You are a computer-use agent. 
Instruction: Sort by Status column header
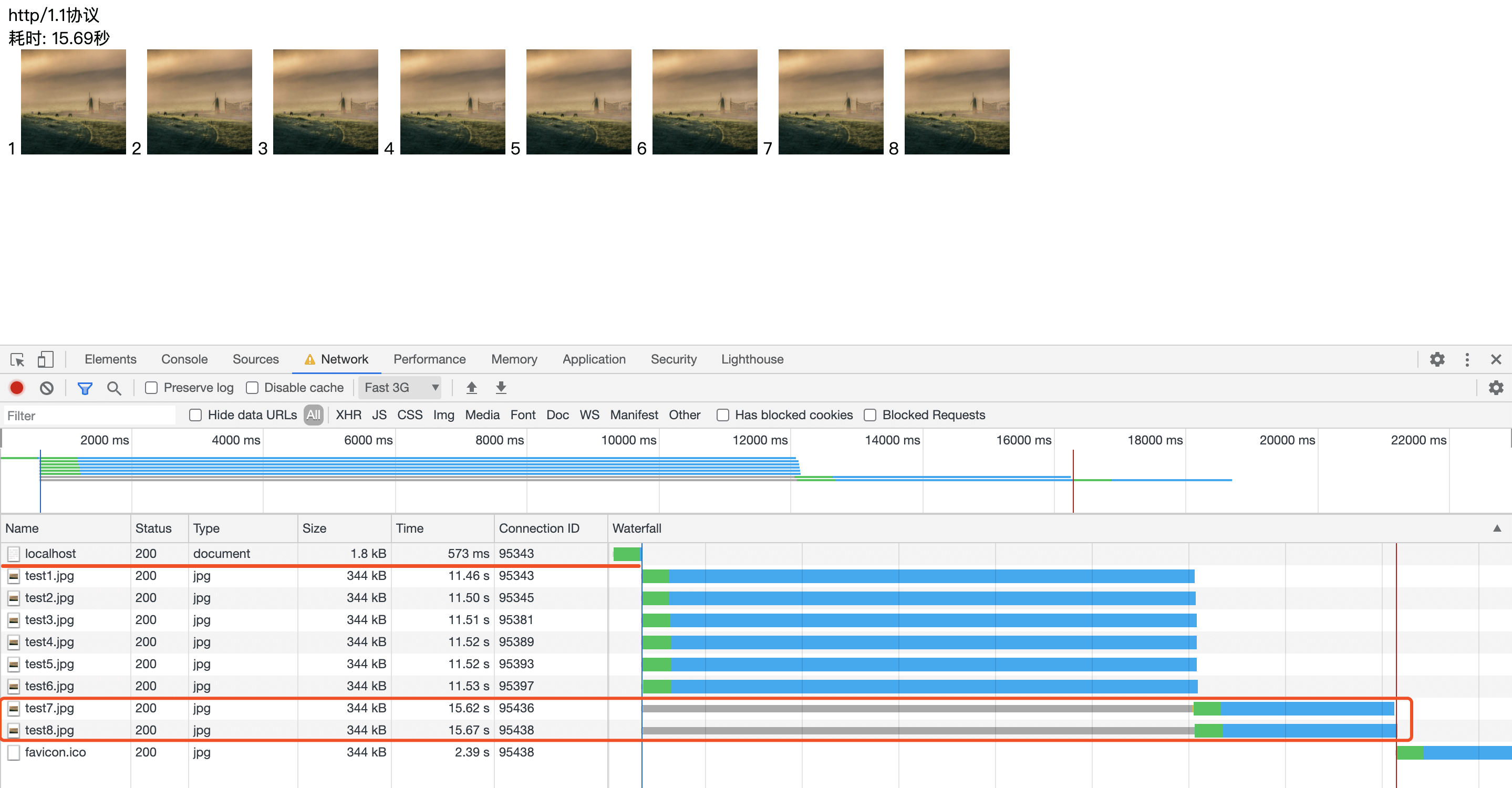click(160, 528)
